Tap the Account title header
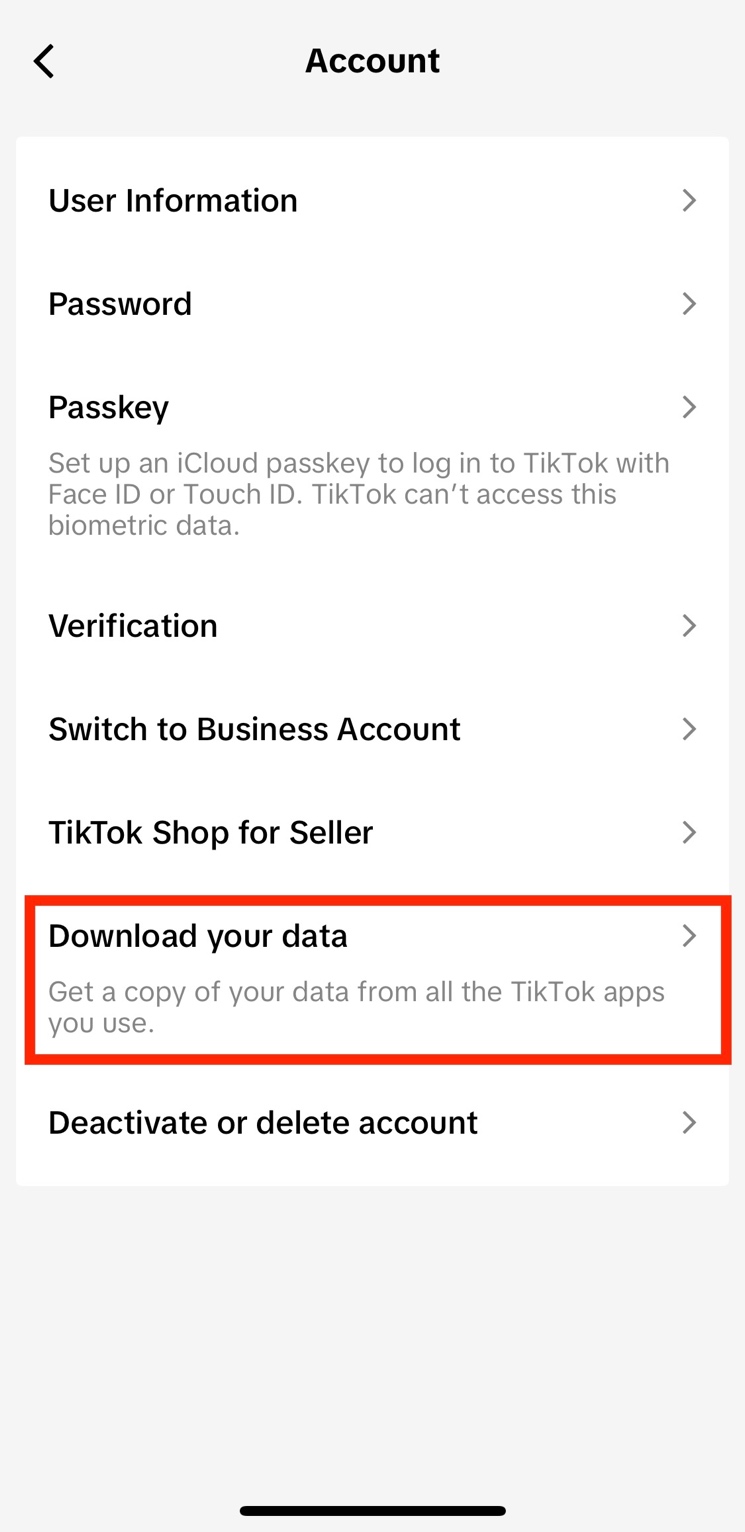Viewport: 745px width, 1532px height. (x=372, y=60)
